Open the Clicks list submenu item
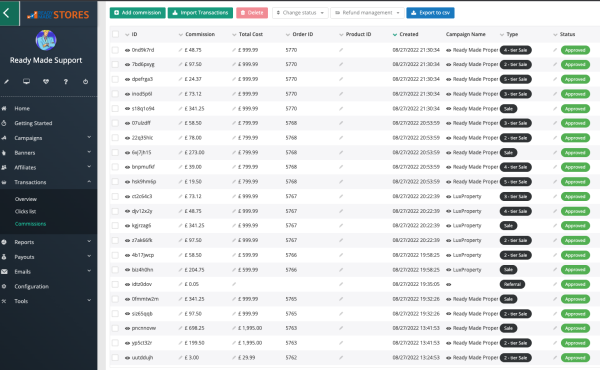 pos(26,211)
